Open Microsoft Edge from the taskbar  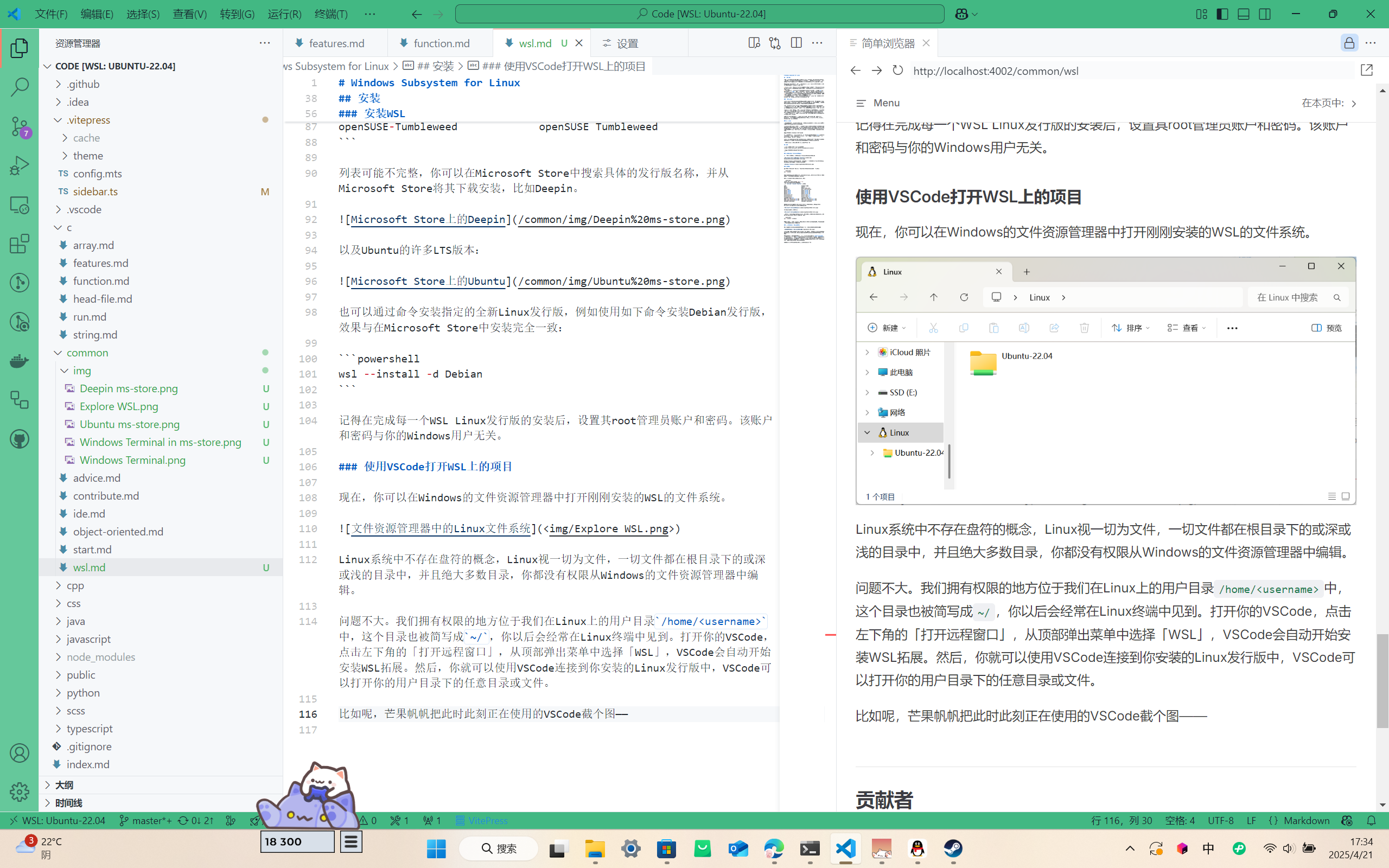(774, 848)
